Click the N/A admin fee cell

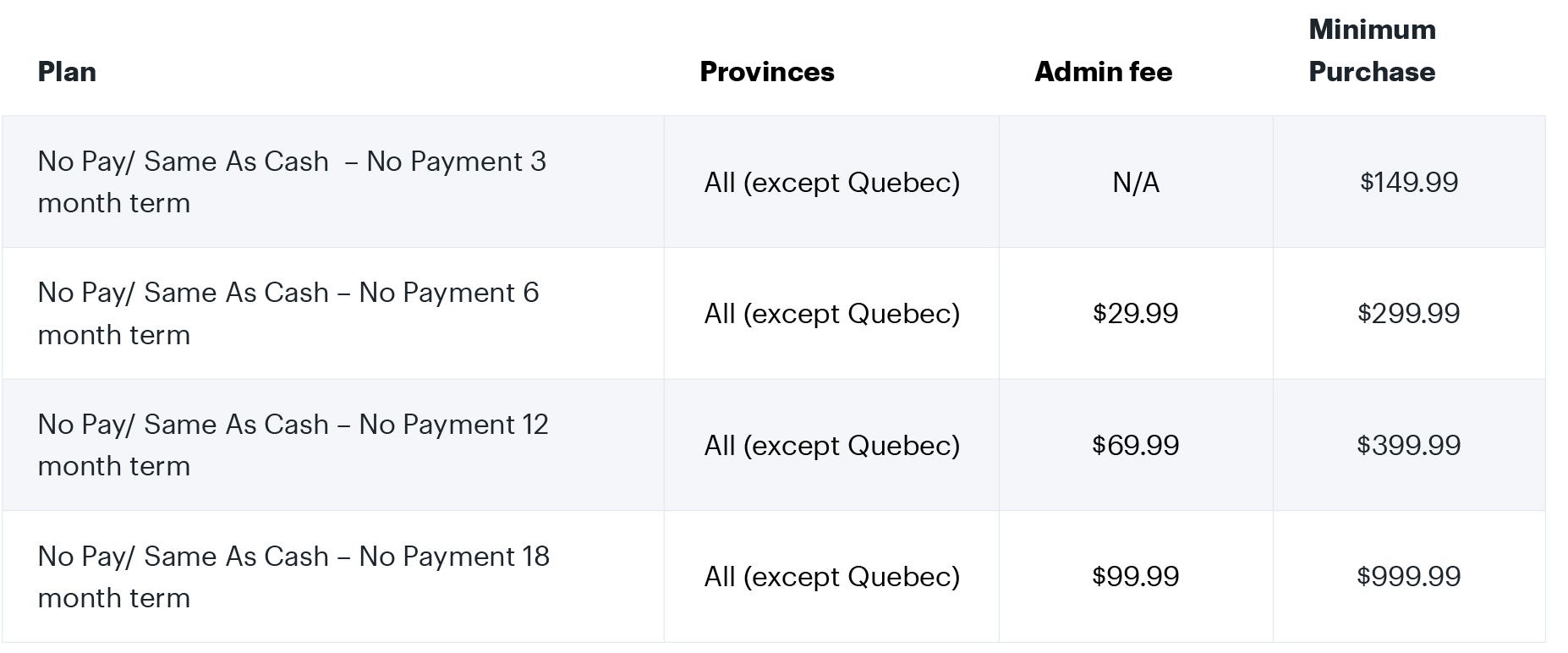pos(1135,183)
